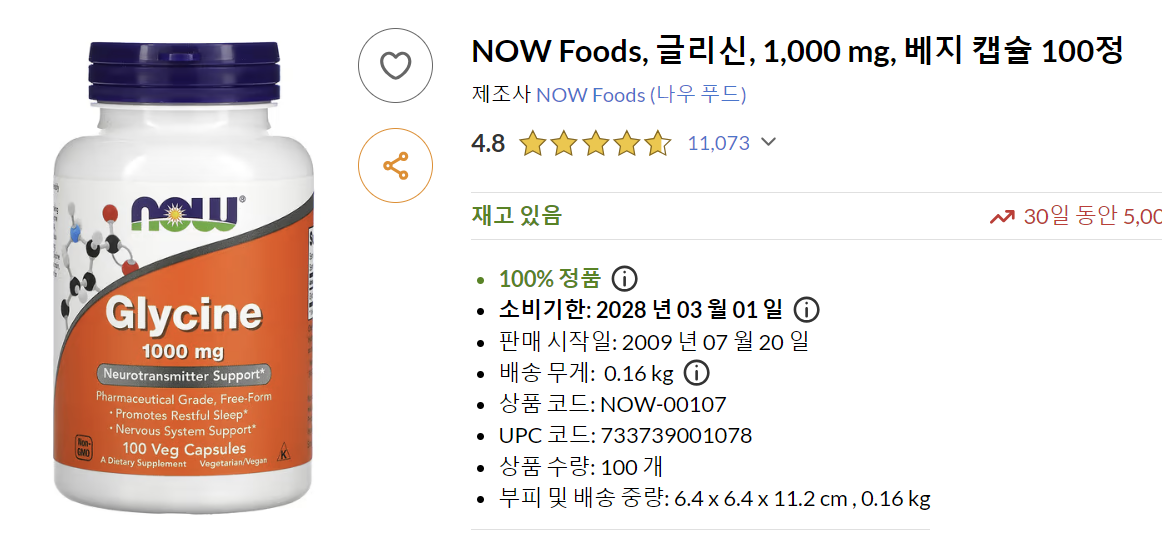This screenshot has width=1162, height=544.
Task: Expand the chevron beside 11,073 reviews
Action: [768, 142]
